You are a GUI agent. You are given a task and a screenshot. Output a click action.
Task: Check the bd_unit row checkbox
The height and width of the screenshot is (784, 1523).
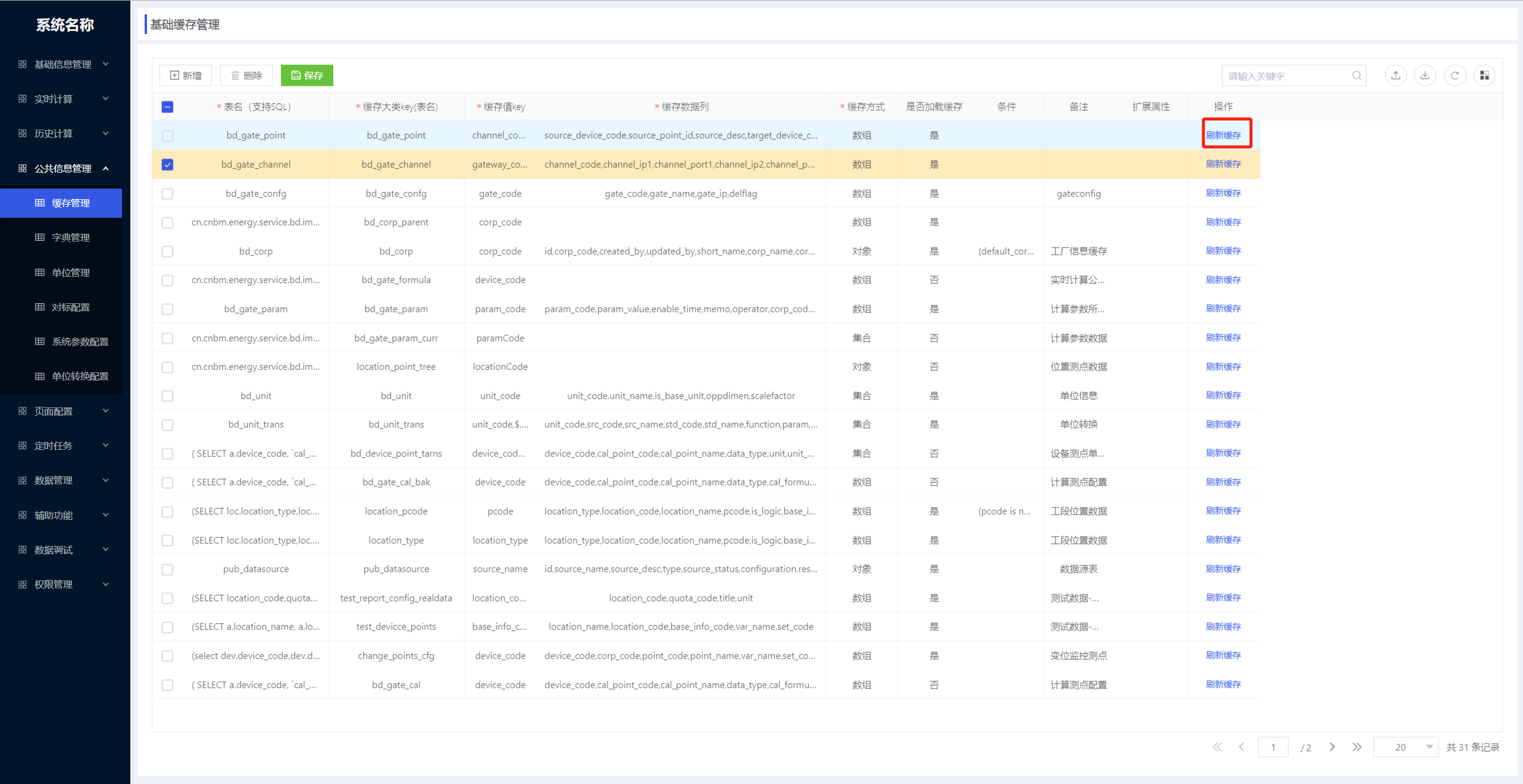pos(167,396)
